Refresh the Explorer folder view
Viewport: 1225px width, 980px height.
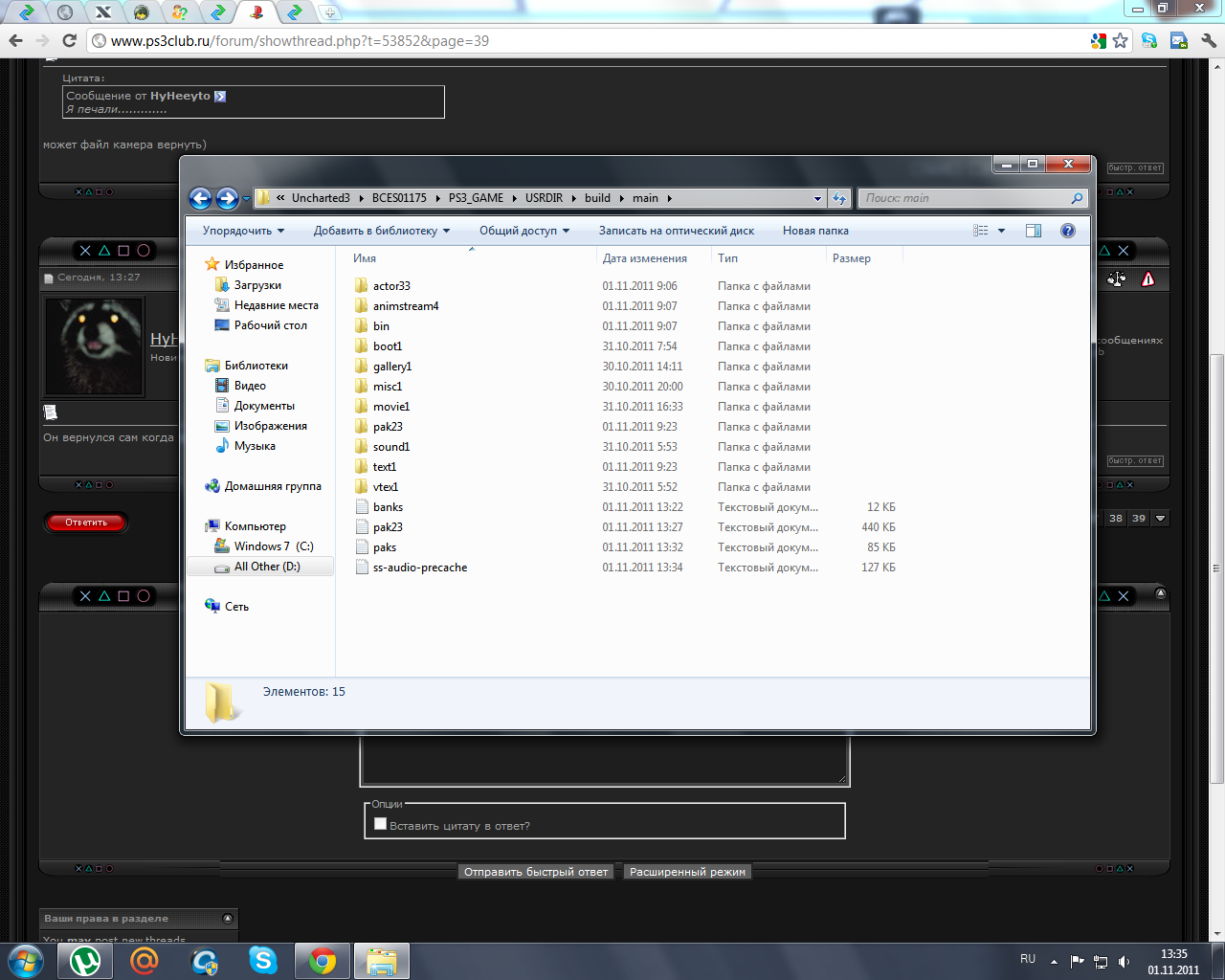pyautogui.click(x=839, y=198)
